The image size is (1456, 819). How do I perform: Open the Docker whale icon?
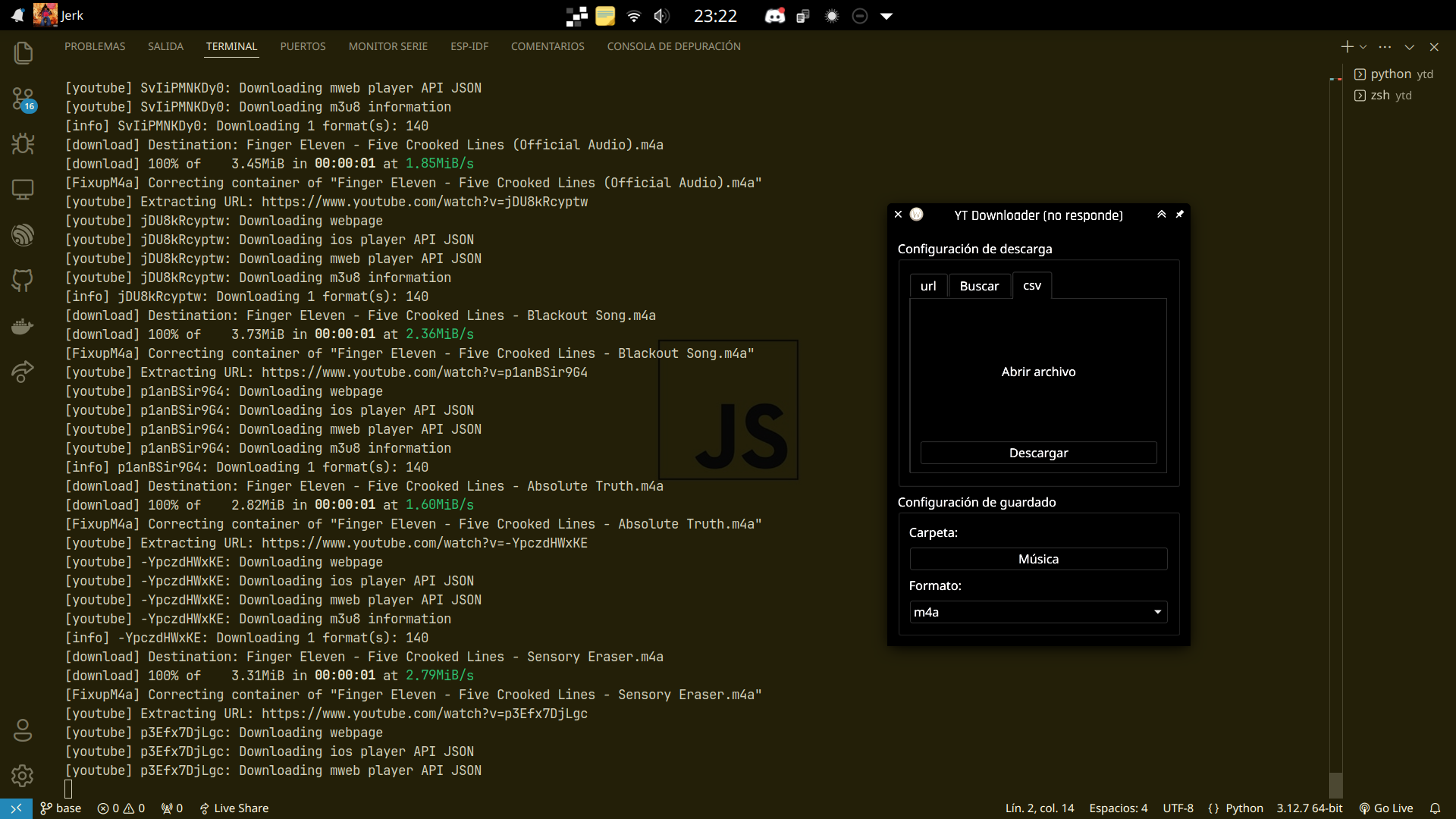(x=23, y=326)
